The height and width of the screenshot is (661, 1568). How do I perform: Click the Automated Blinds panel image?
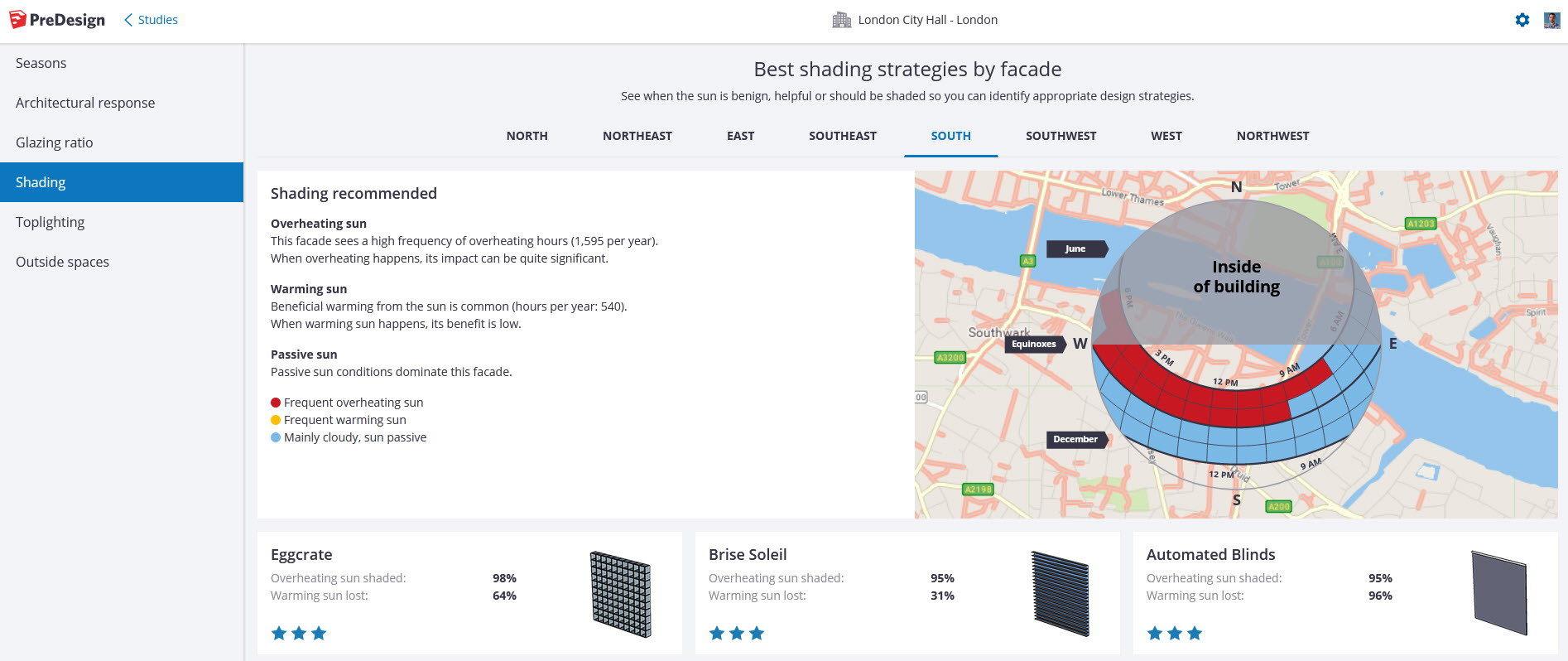1498,594
